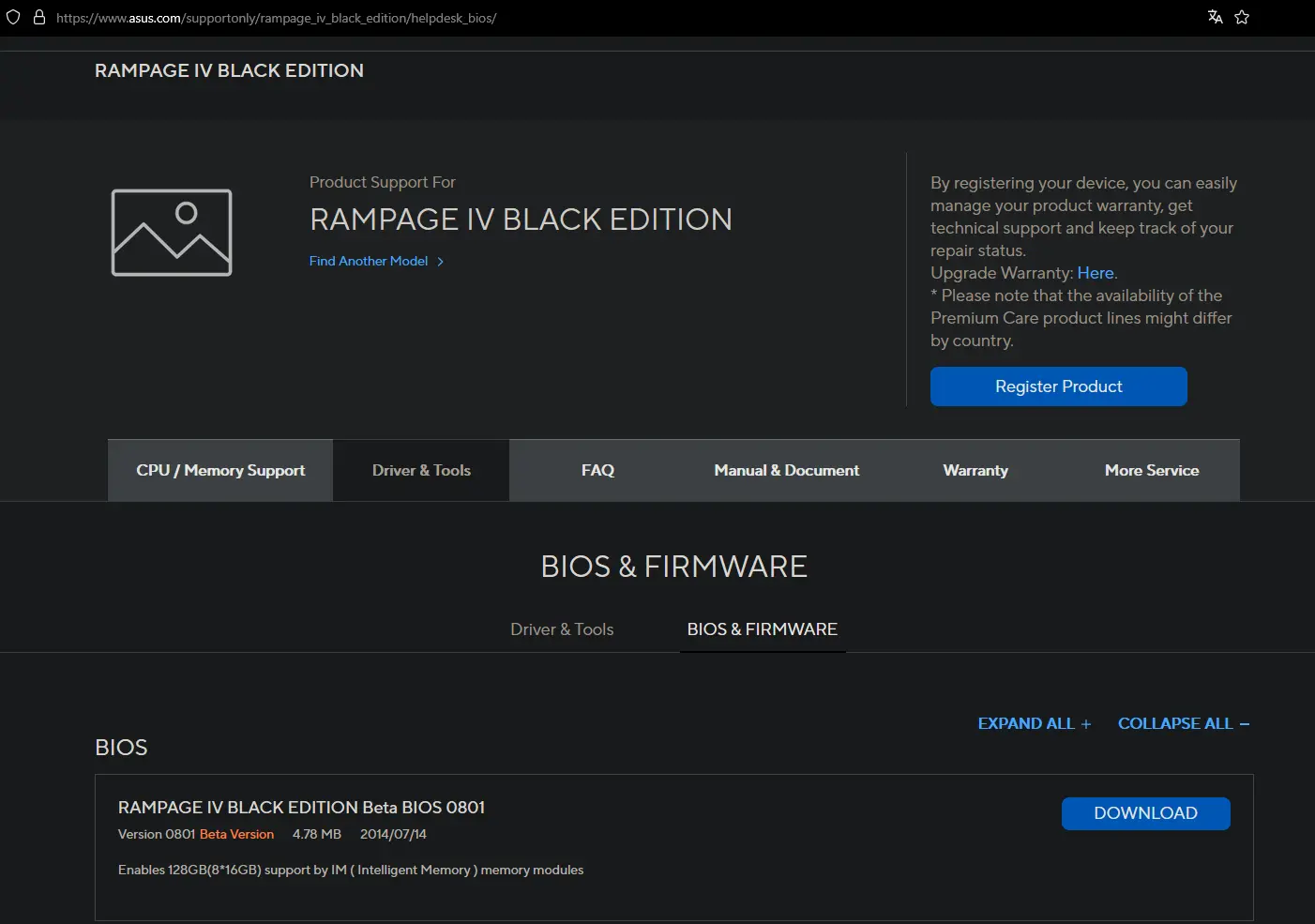Download Beta BIOS 0801
Image resolution: width=1315 pixels, height=924 pixels.
point(1146,813)
